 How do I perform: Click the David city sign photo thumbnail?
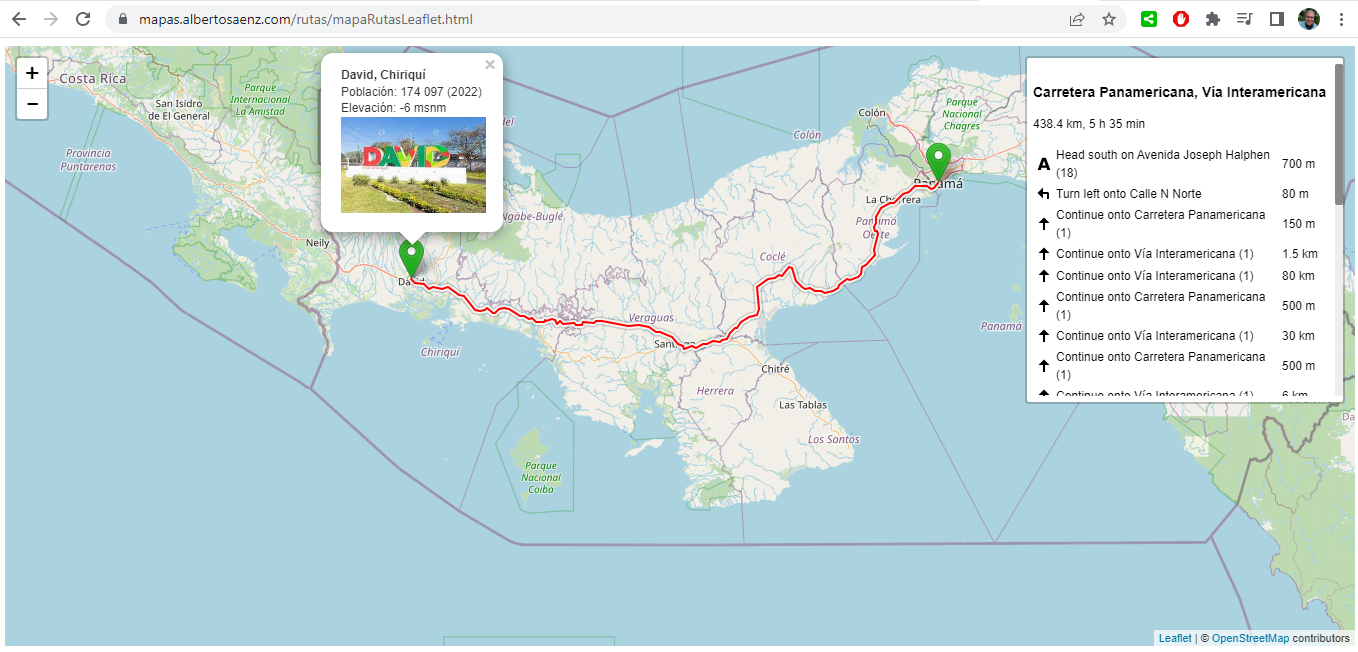pos(413,166)
